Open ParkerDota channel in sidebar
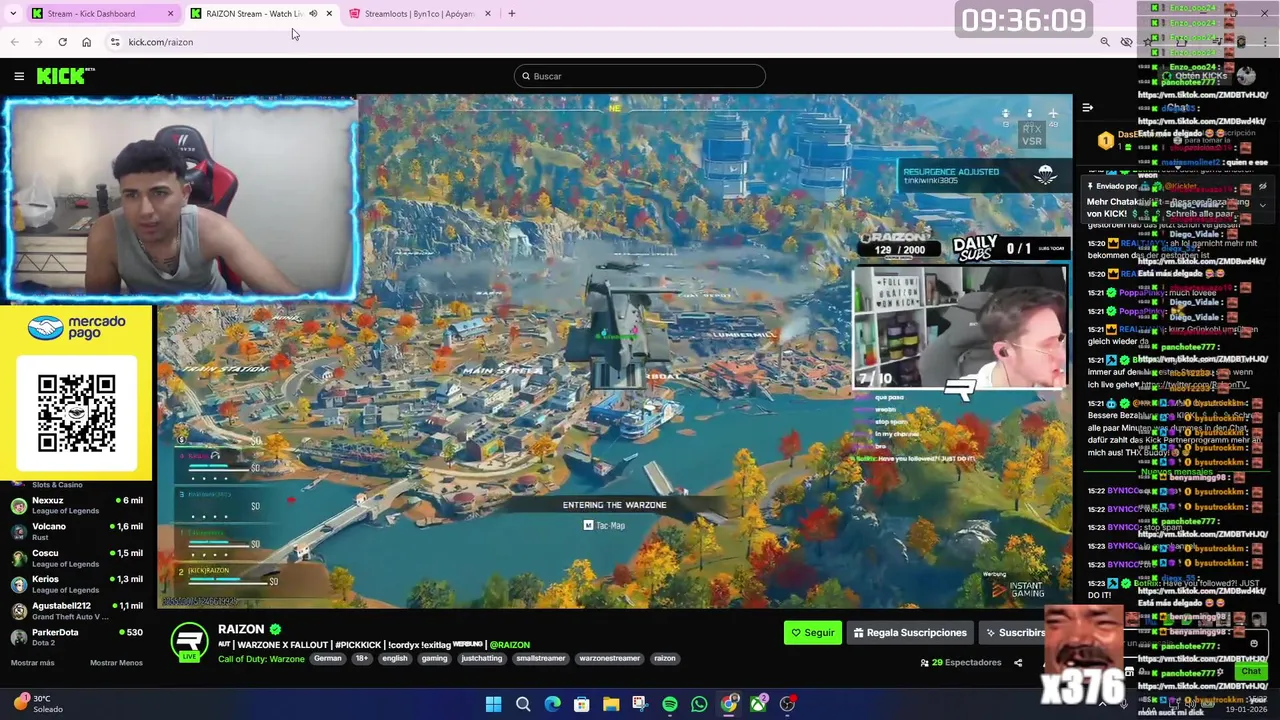The image size is (1280, 720). point(76,637)
